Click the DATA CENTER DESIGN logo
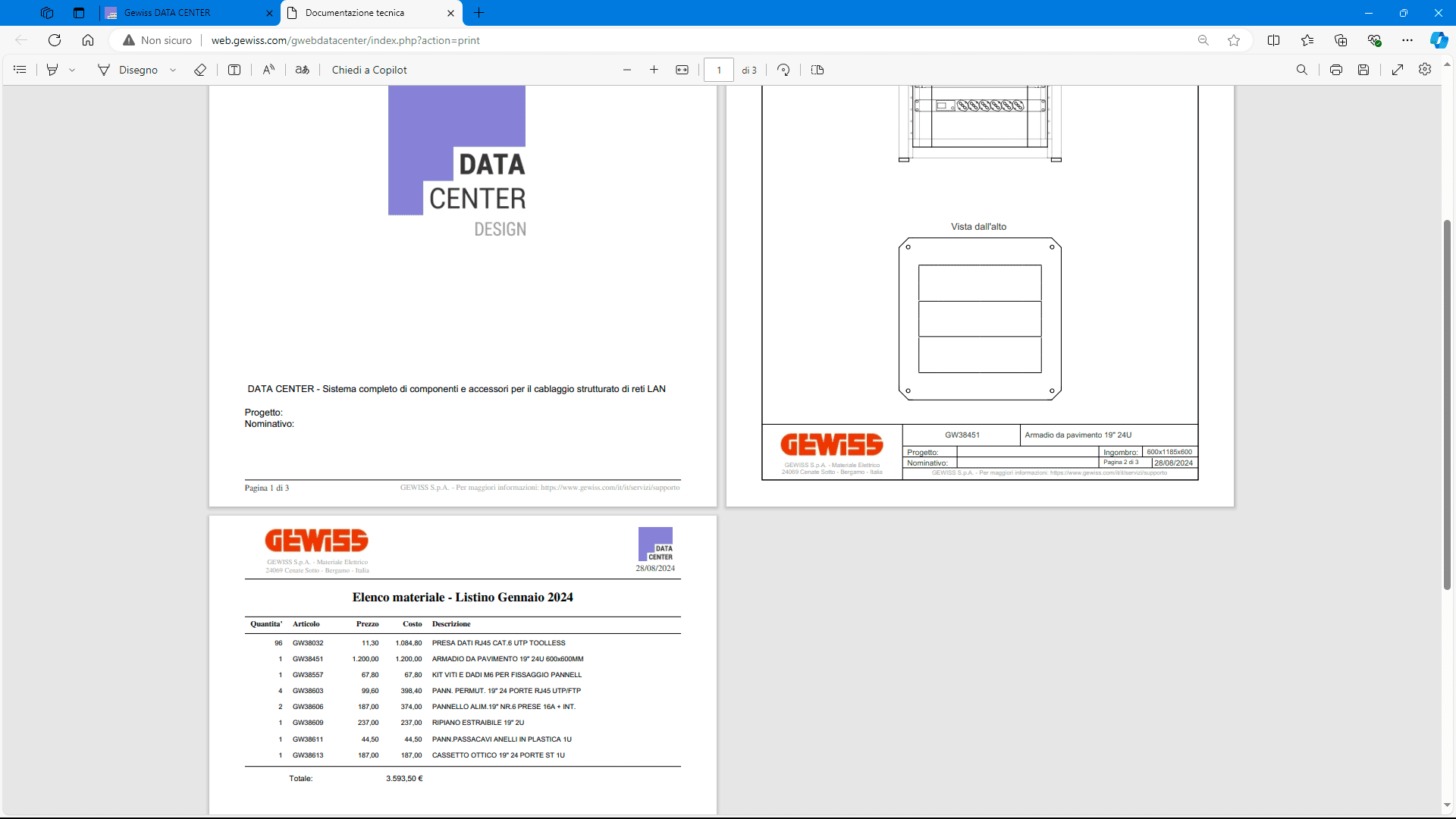The height and width of the screenshot is (819, 1456). [x=457, y=162]
